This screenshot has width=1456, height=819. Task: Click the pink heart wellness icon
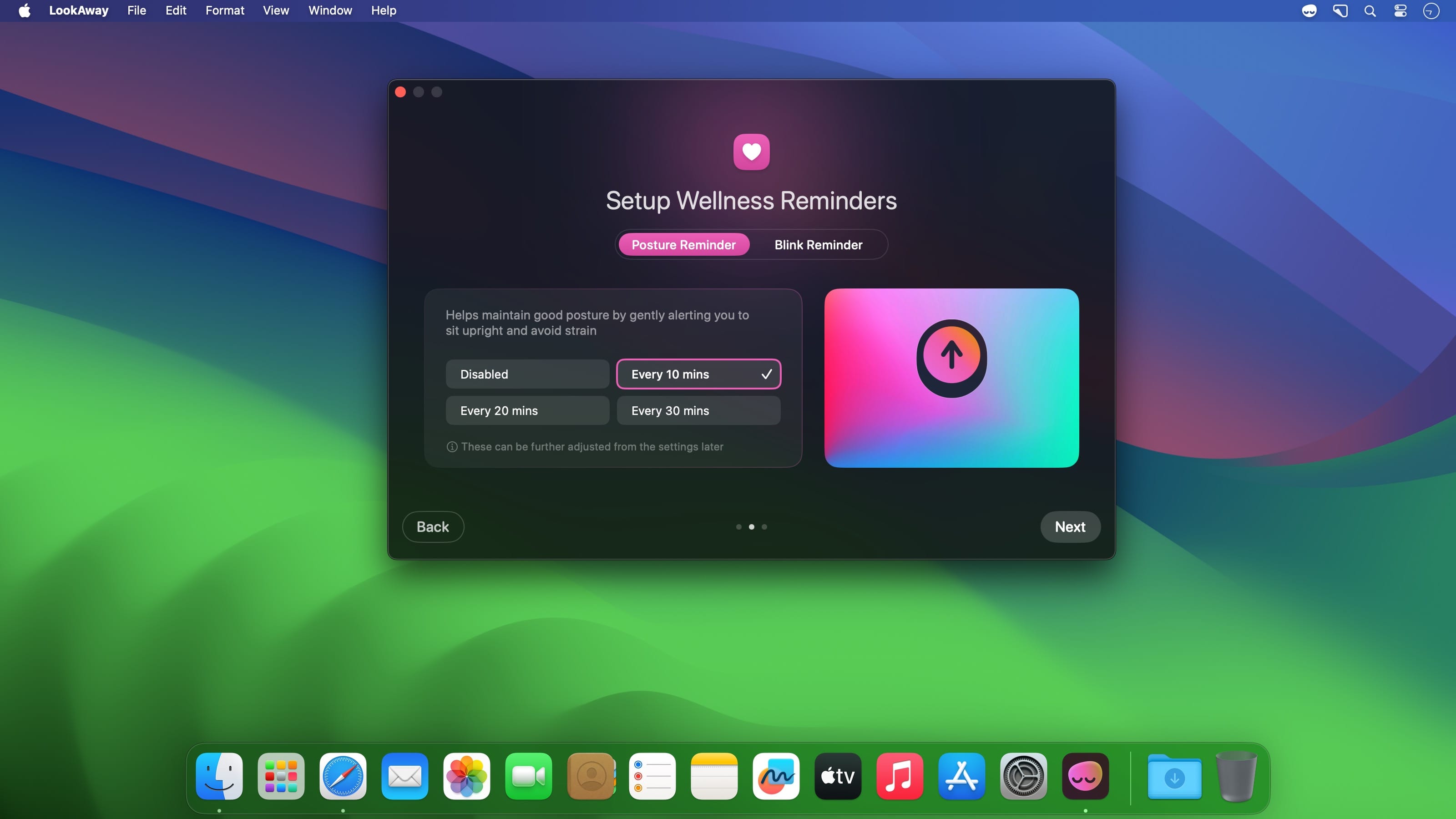pyautogui.click(x=751, y=152)
